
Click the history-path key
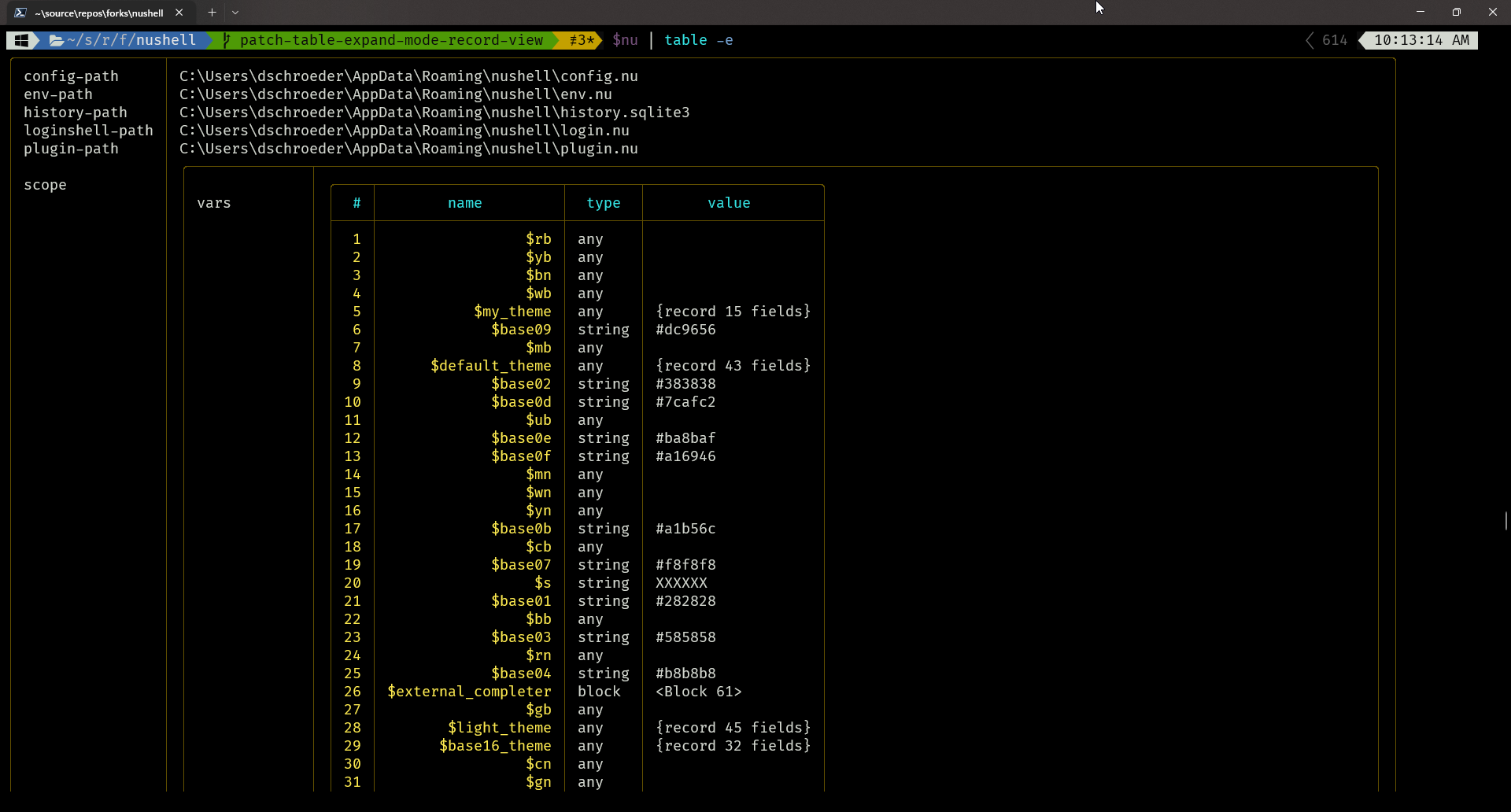click(x=76, y=113)
